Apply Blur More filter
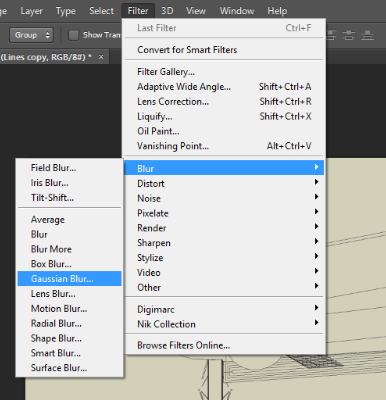The height and width of the screenshot is (400, 386). pos(69,249)
